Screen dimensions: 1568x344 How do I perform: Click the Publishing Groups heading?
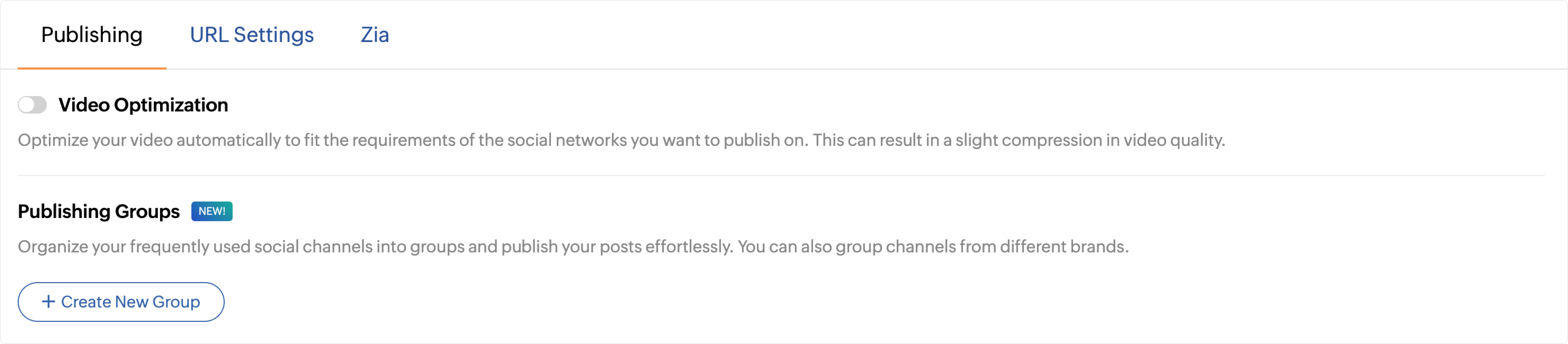(x=98, y=211)
